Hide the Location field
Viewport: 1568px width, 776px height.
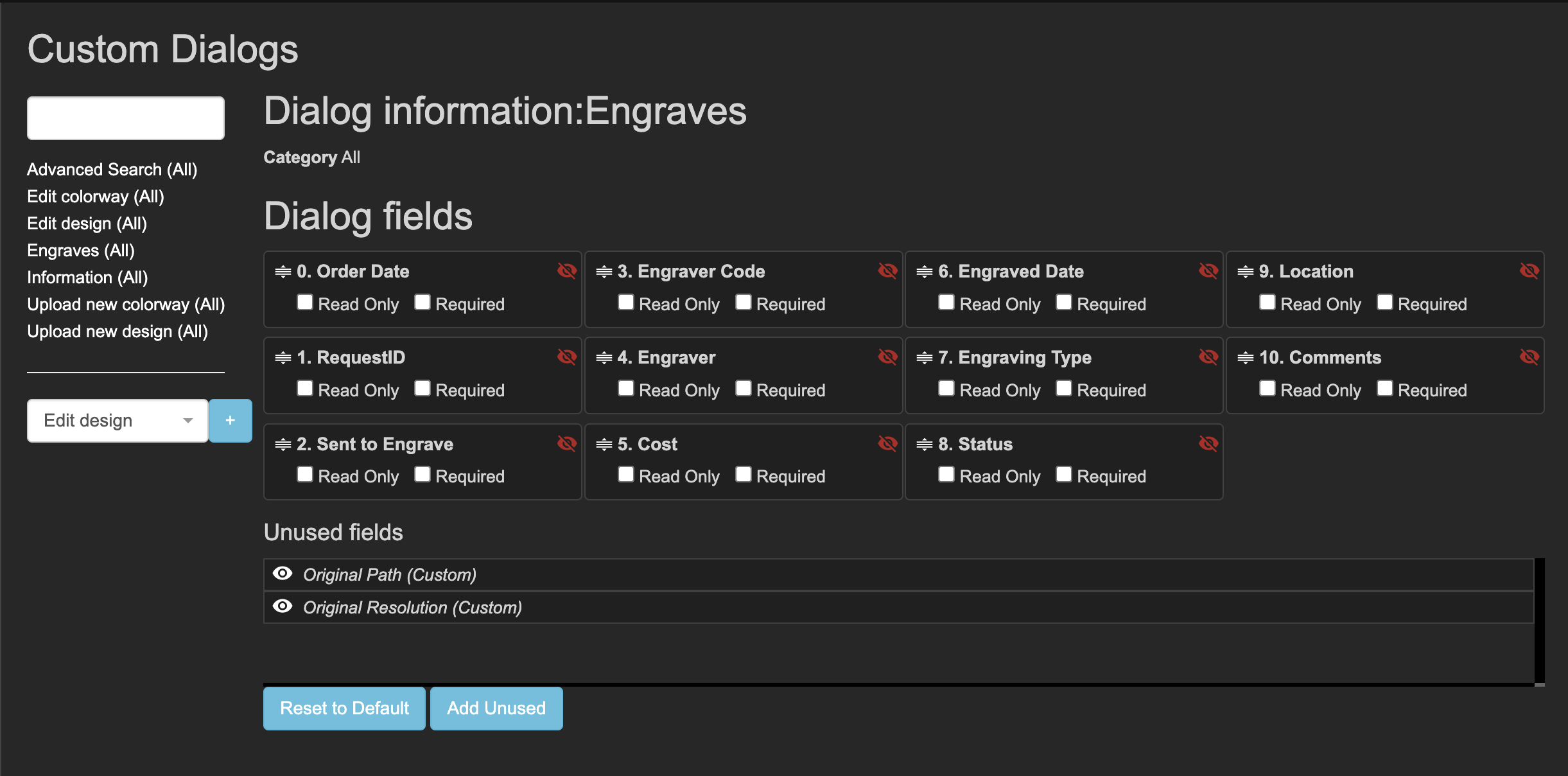(x=1529, y=270)
